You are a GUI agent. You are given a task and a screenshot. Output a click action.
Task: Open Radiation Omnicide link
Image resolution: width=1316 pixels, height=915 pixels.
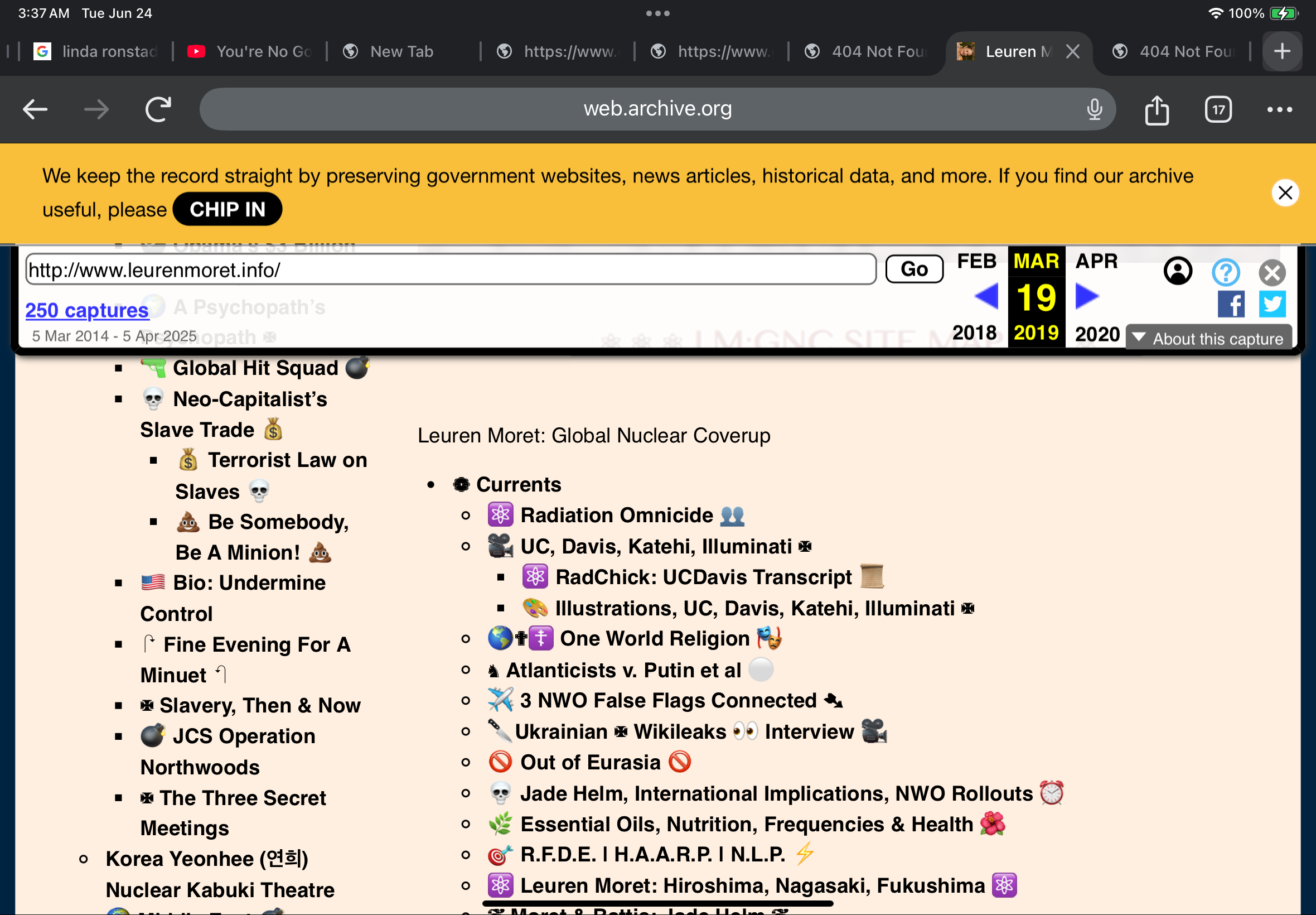point(616,516)
